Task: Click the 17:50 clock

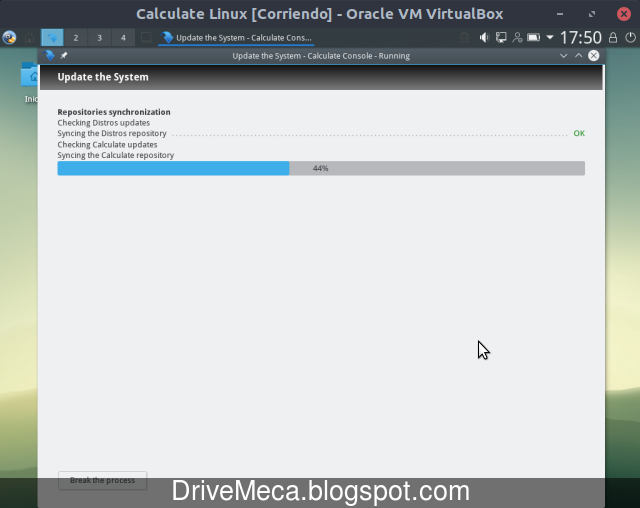Action: click(580, 38)
